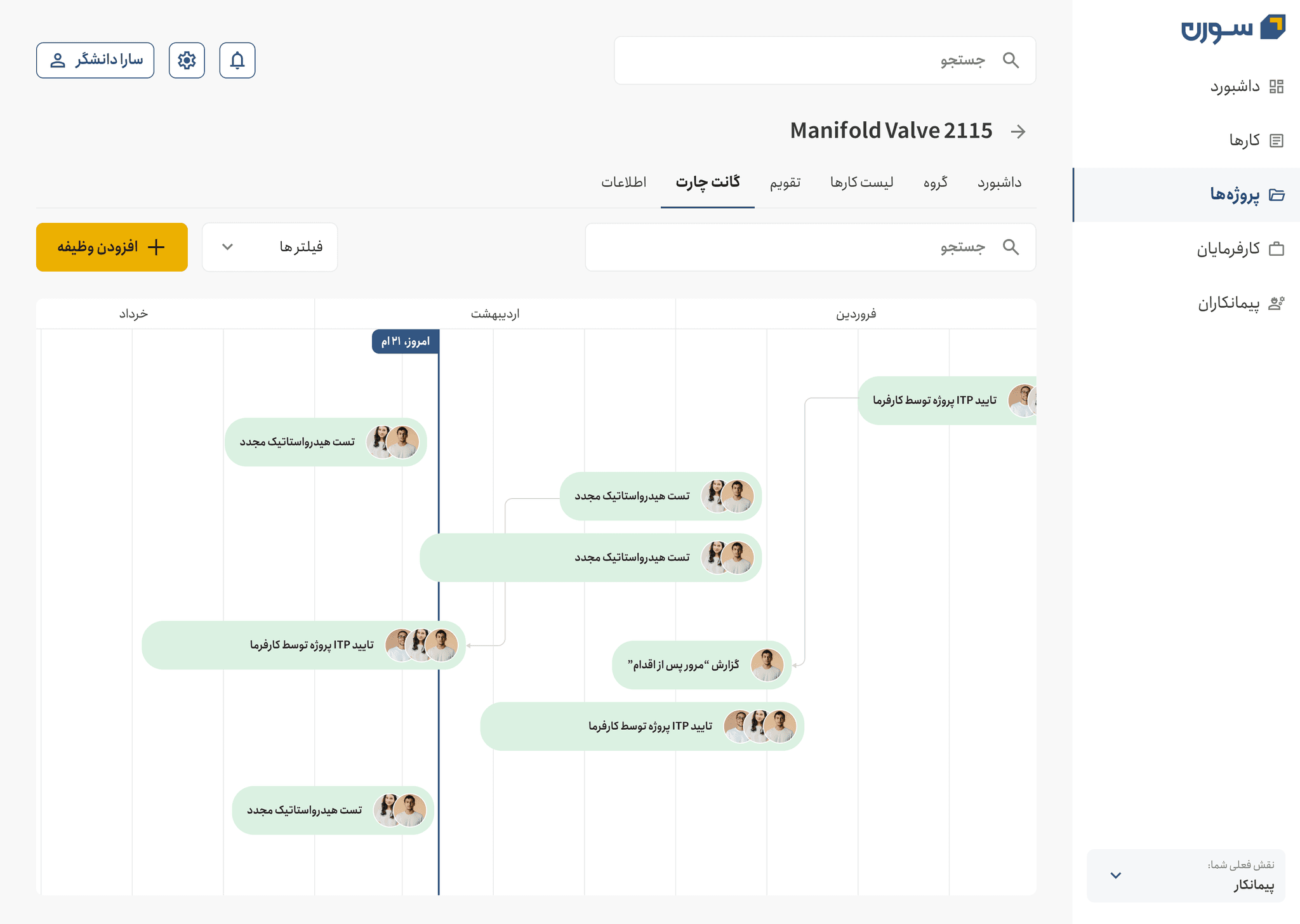
Task: Open settings via the gear icon
Action: (x=187, y=60)
